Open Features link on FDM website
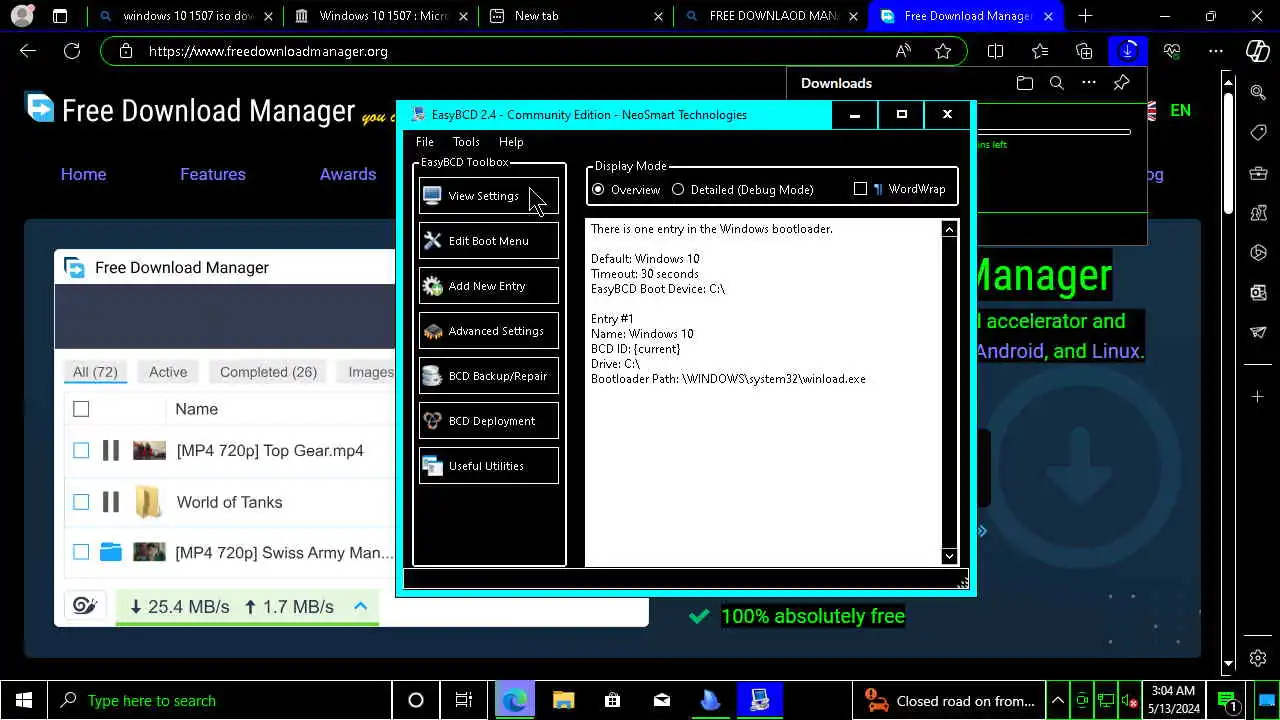Screen dimensions: 1280x720 pyautogui.click(x=213, y=174)
